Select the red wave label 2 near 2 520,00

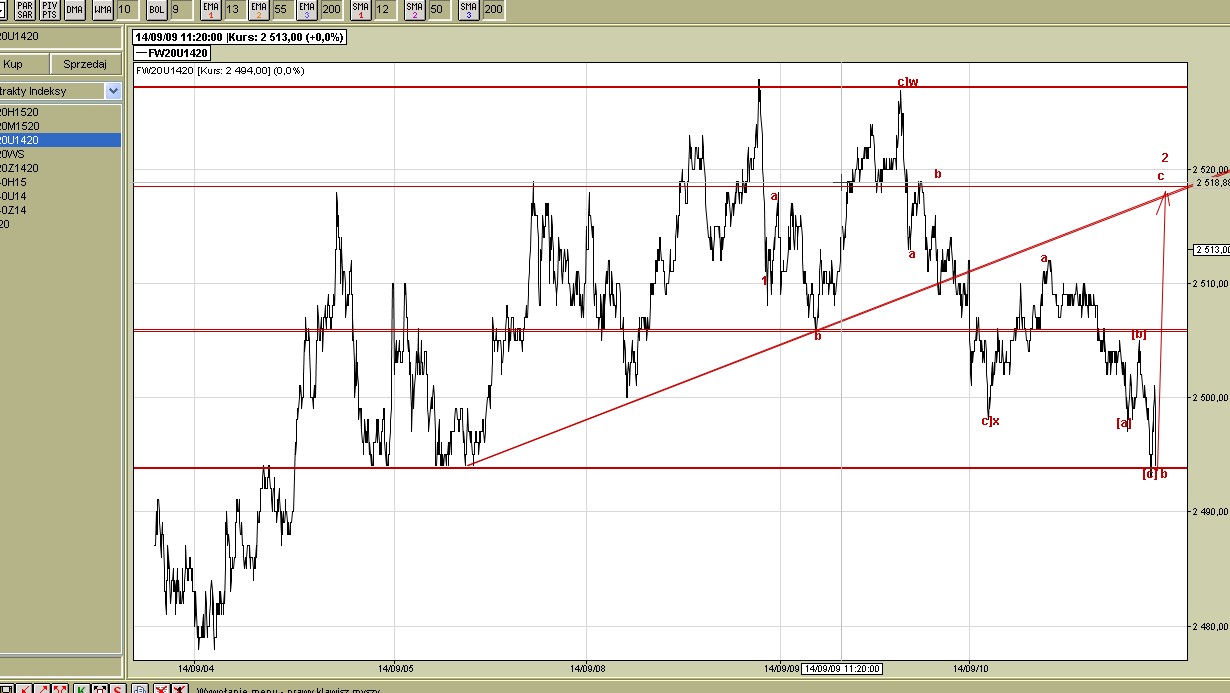click(1165, 158)
